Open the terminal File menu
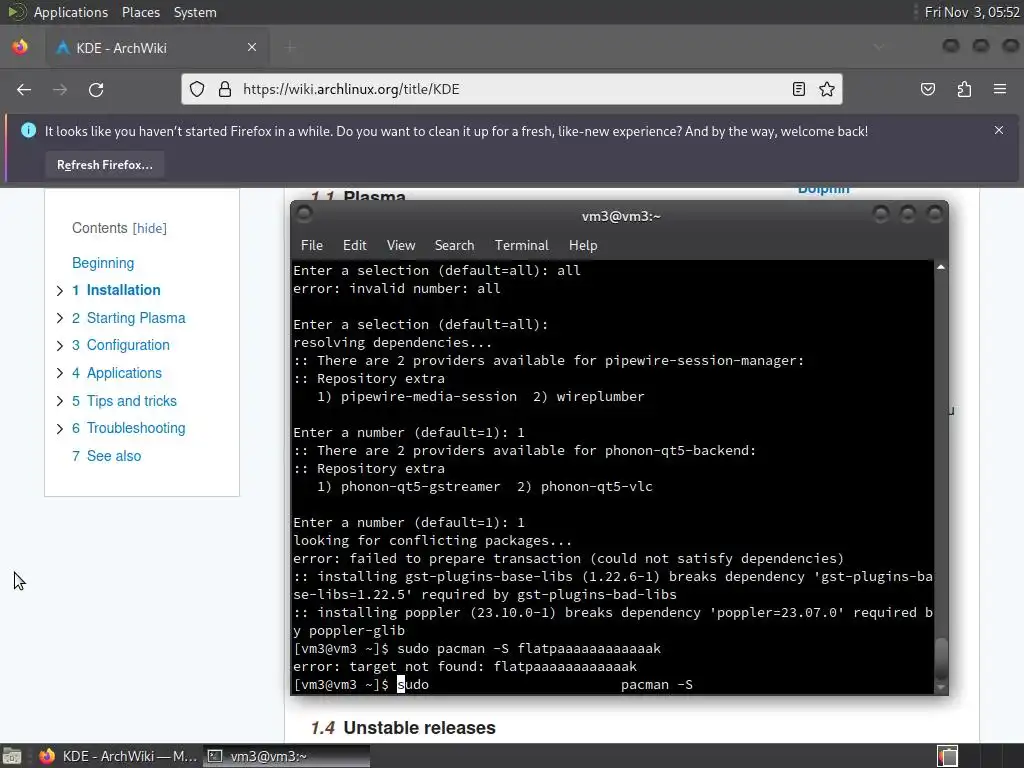The image size is (1024, 768). (312, 246)
